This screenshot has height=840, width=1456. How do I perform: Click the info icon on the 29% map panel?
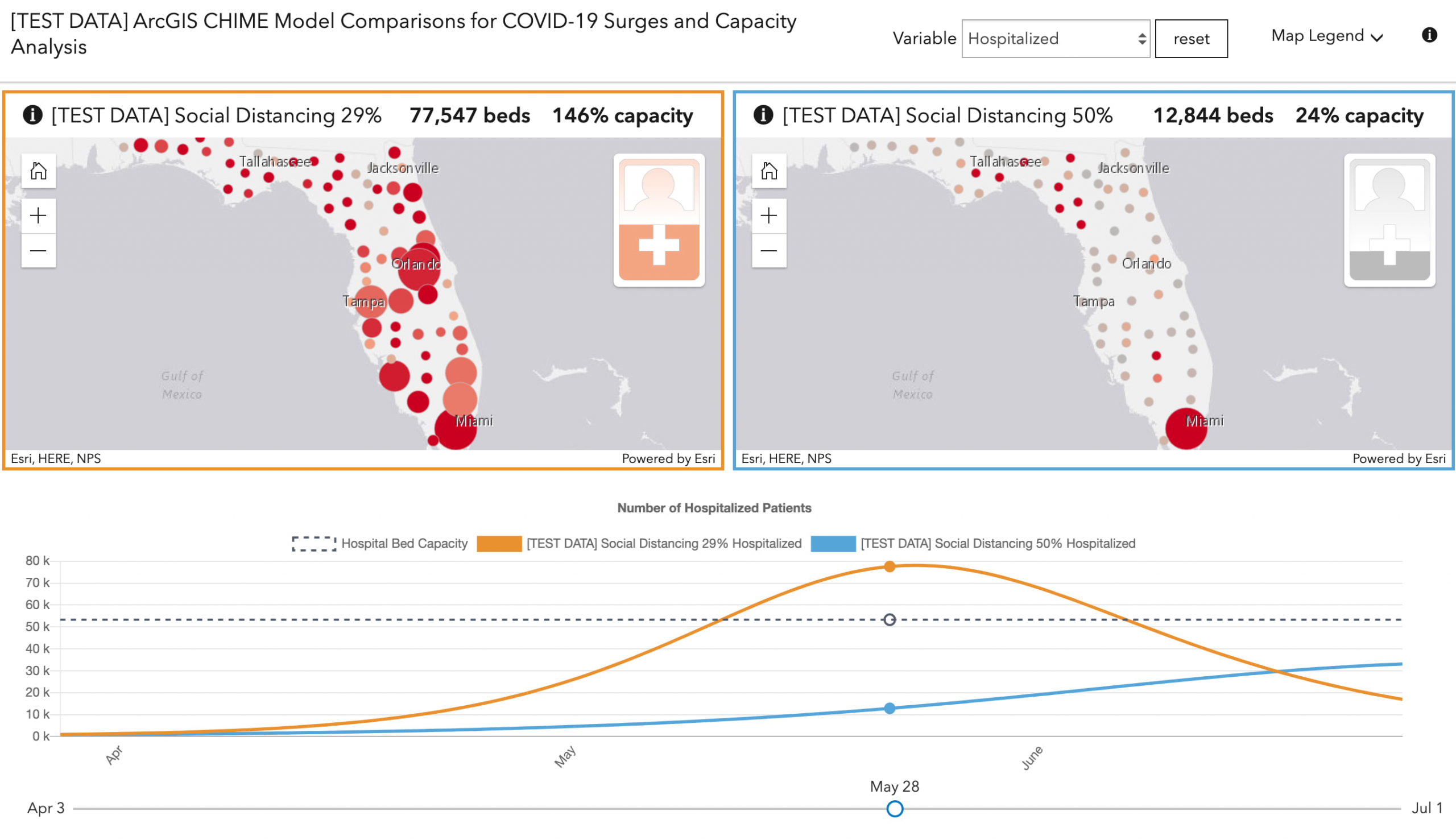[x=33, y=114]
